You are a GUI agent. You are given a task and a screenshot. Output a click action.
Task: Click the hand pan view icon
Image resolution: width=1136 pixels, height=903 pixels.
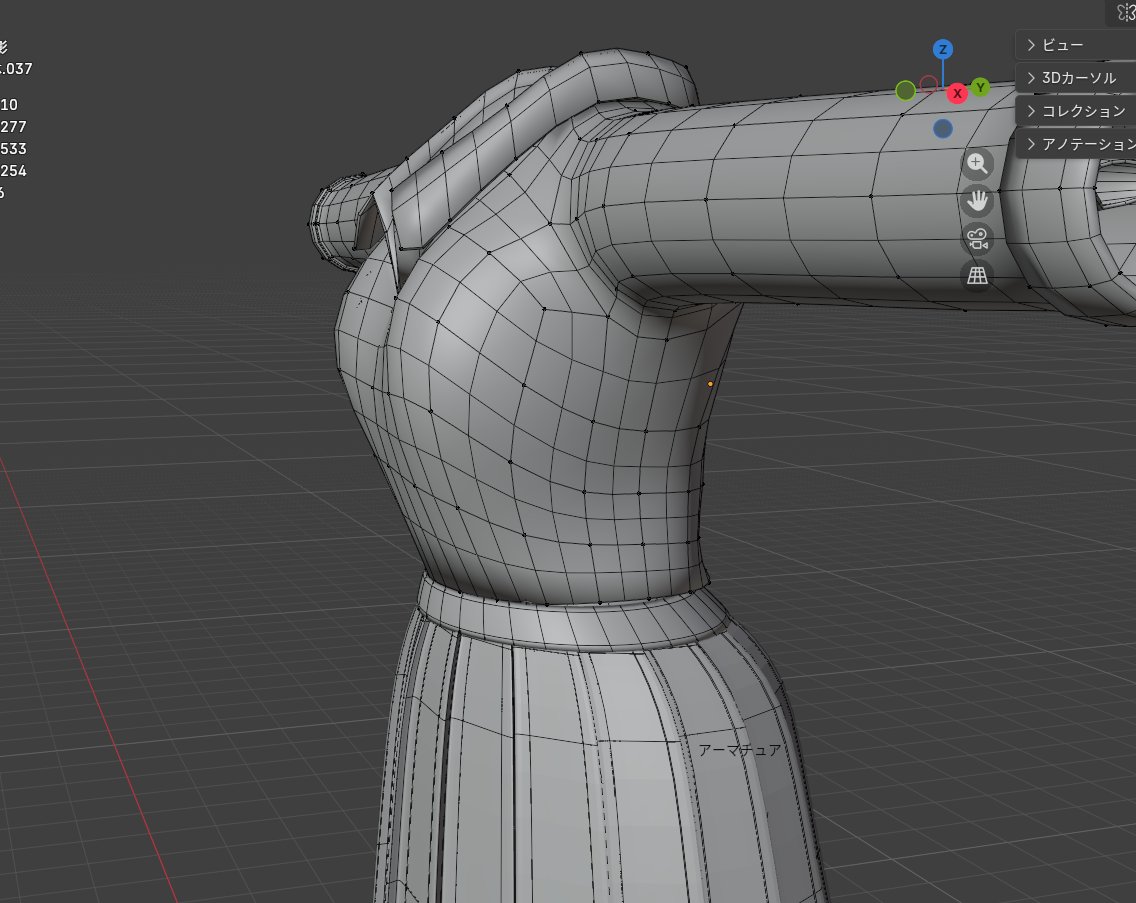coord(977,201)
